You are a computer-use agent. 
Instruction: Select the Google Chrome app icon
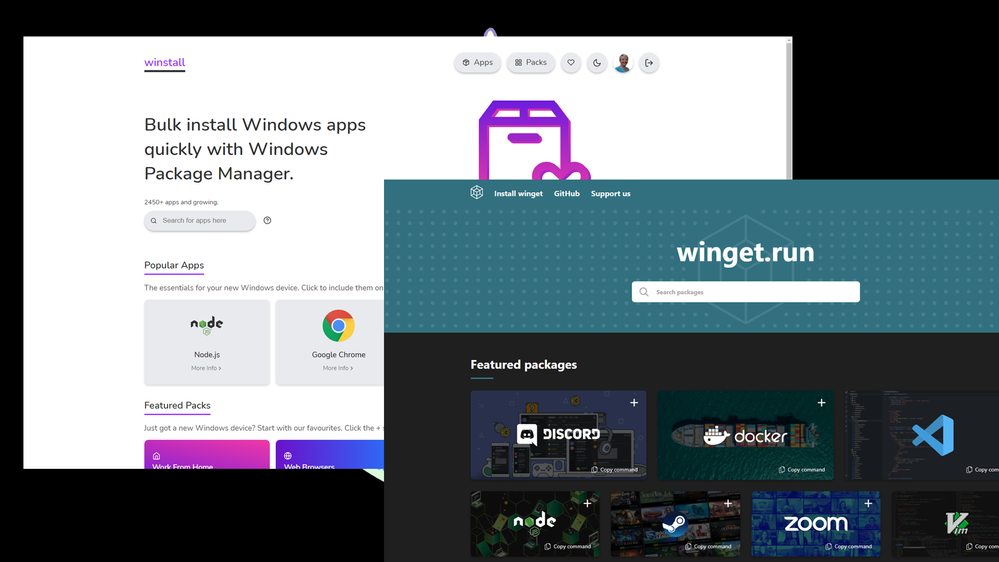338,326
